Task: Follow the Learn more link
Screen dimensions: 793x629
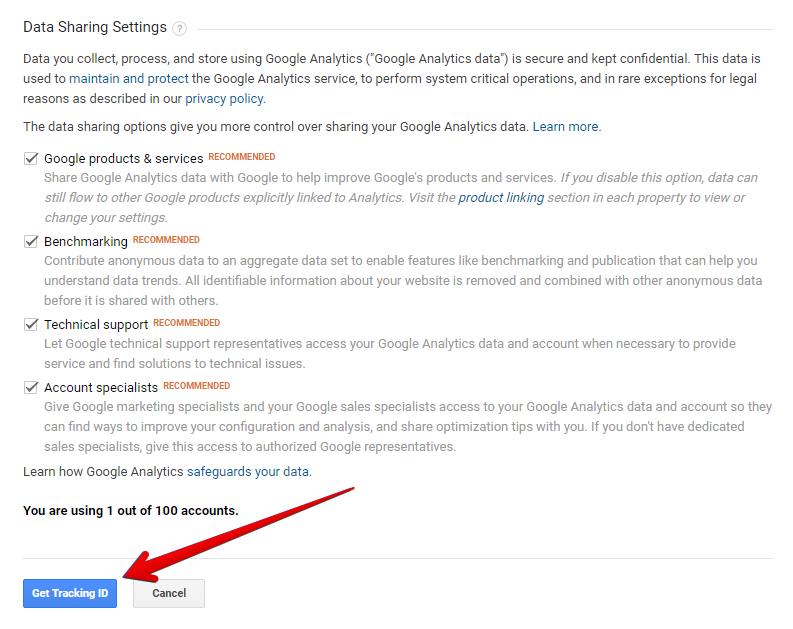Action: click(x=566, y=126)
